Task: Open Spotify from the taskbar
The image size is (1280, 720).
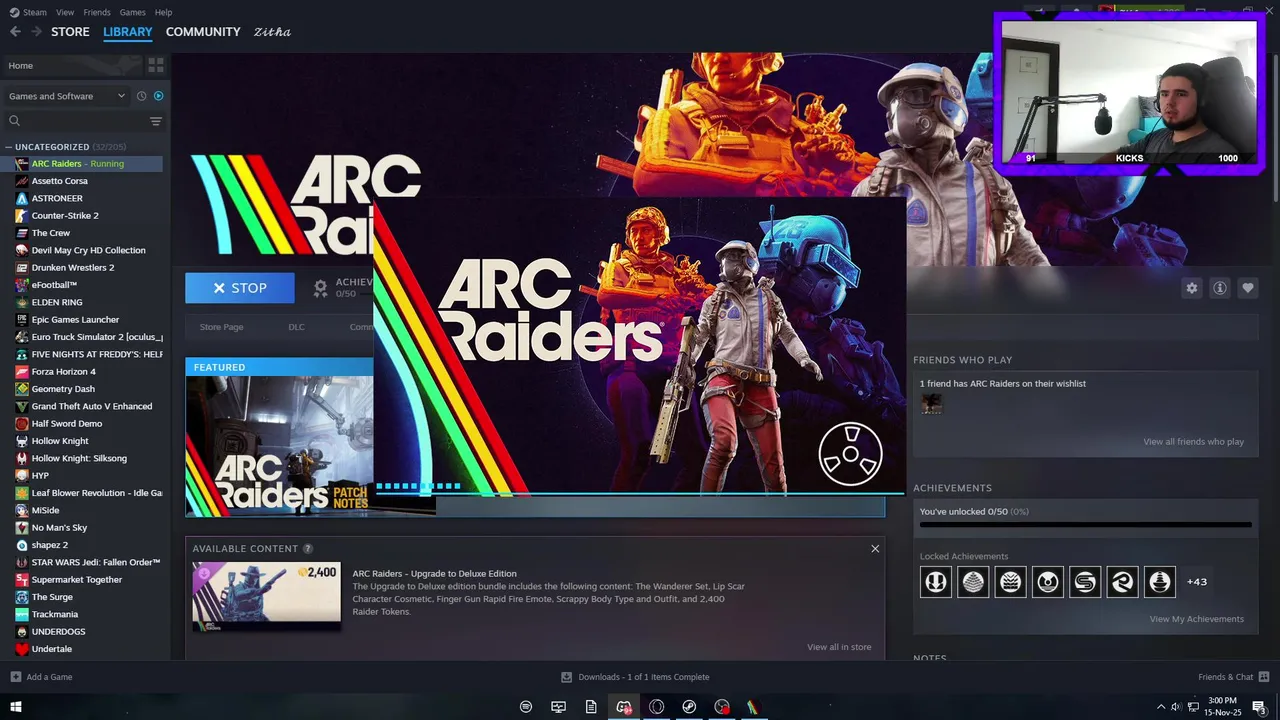Action: [526, 707]
